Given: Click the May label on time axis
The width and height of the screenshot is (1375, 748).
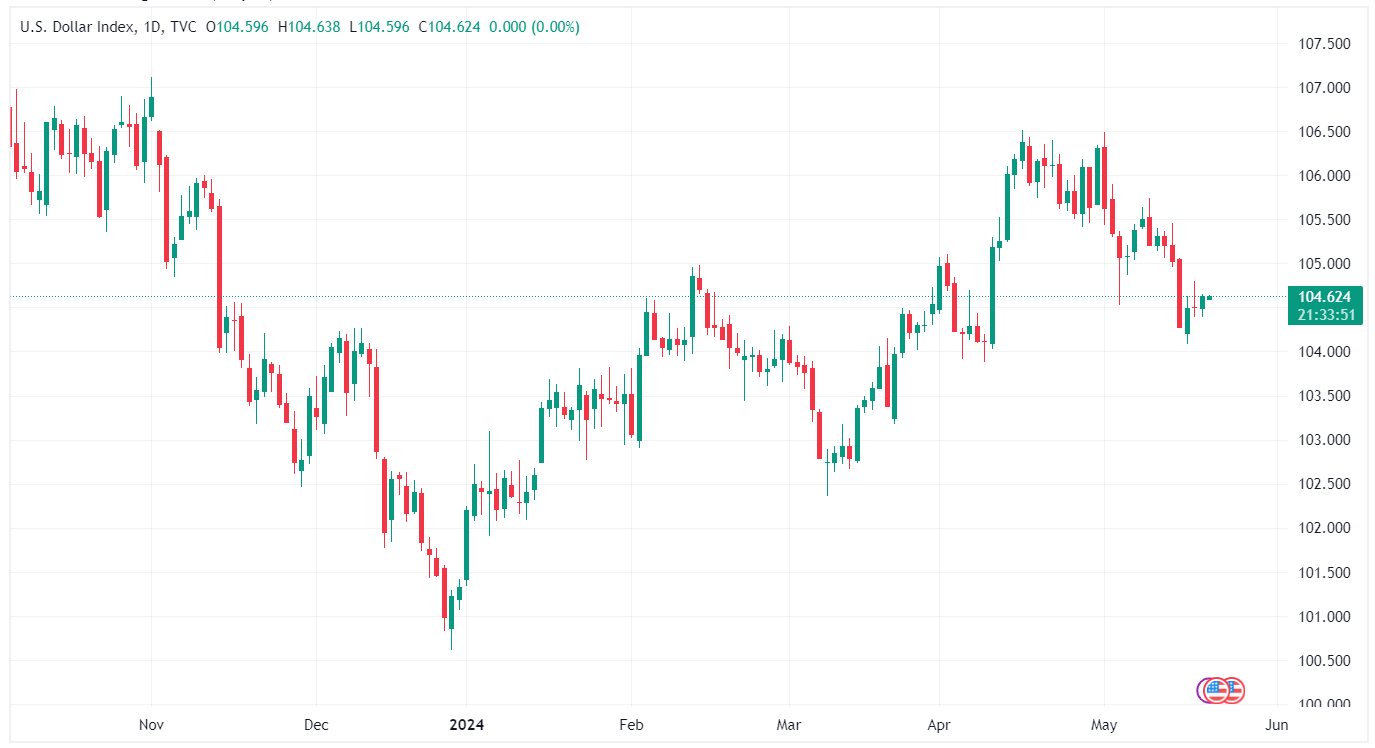Looking at the screenshot, I should click(x=1104, y=724).
